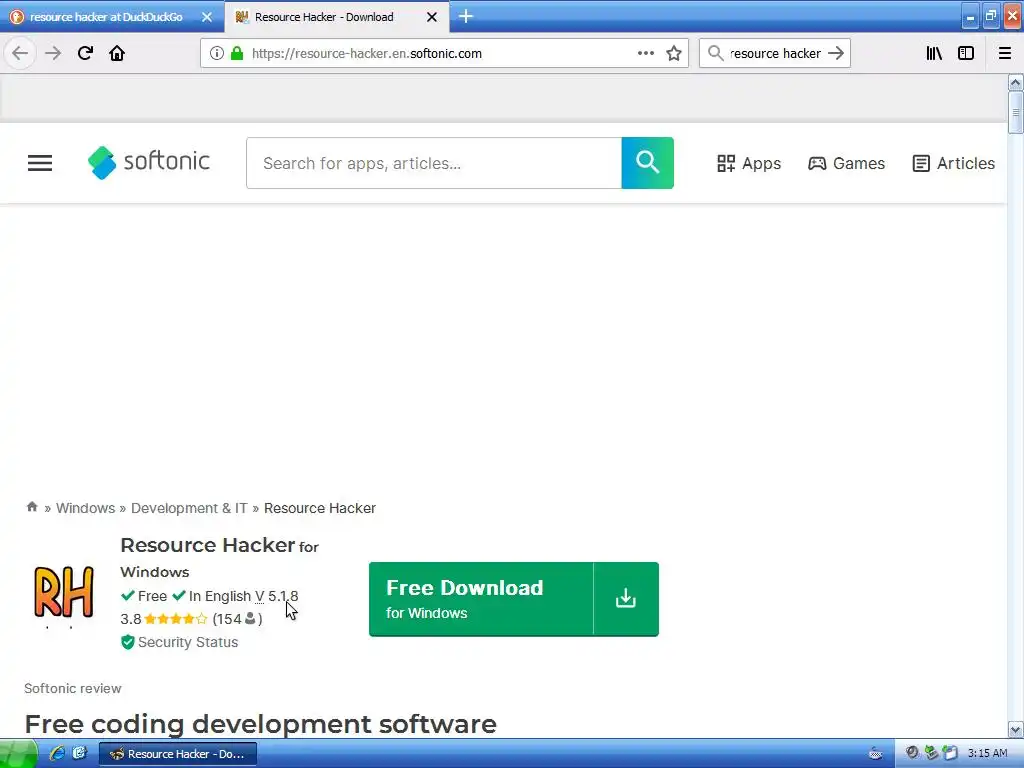The width and height of the screenshot is (1024, 768).
Task: Click the browser search box text
Action: (775, 54)
